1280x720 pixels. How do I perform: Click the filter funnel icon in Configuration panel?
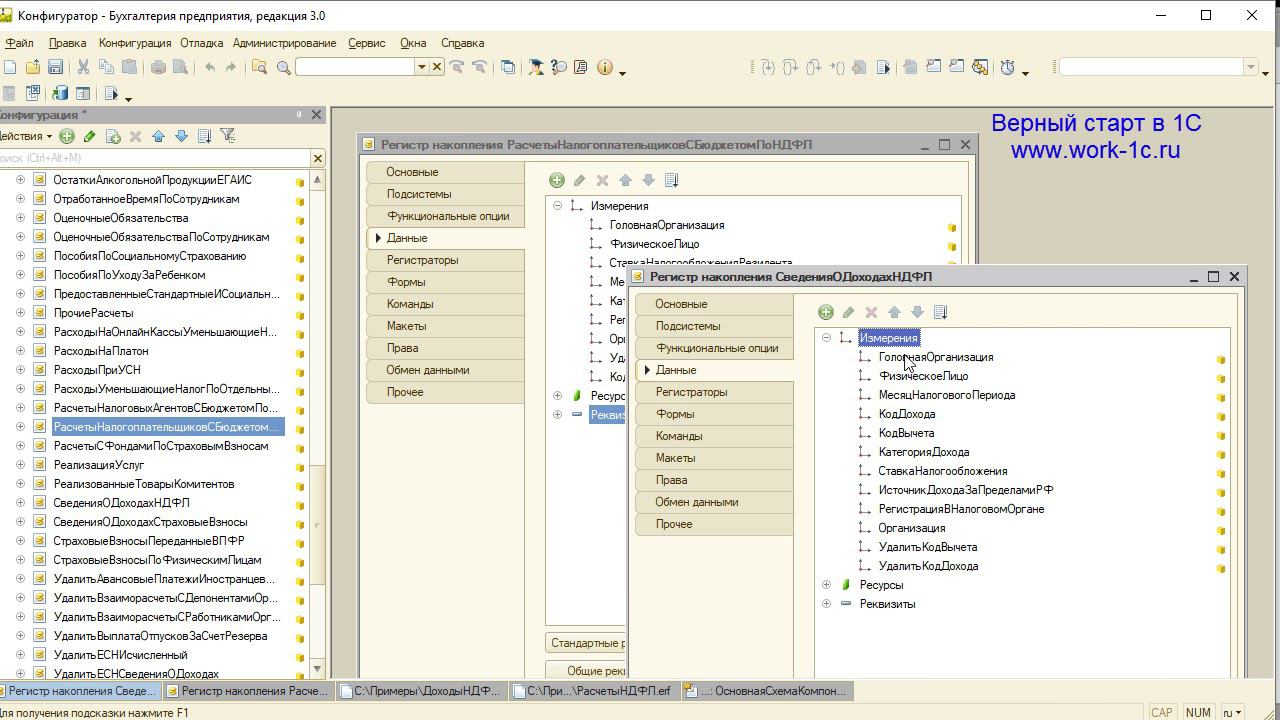(x=228, y=136)
